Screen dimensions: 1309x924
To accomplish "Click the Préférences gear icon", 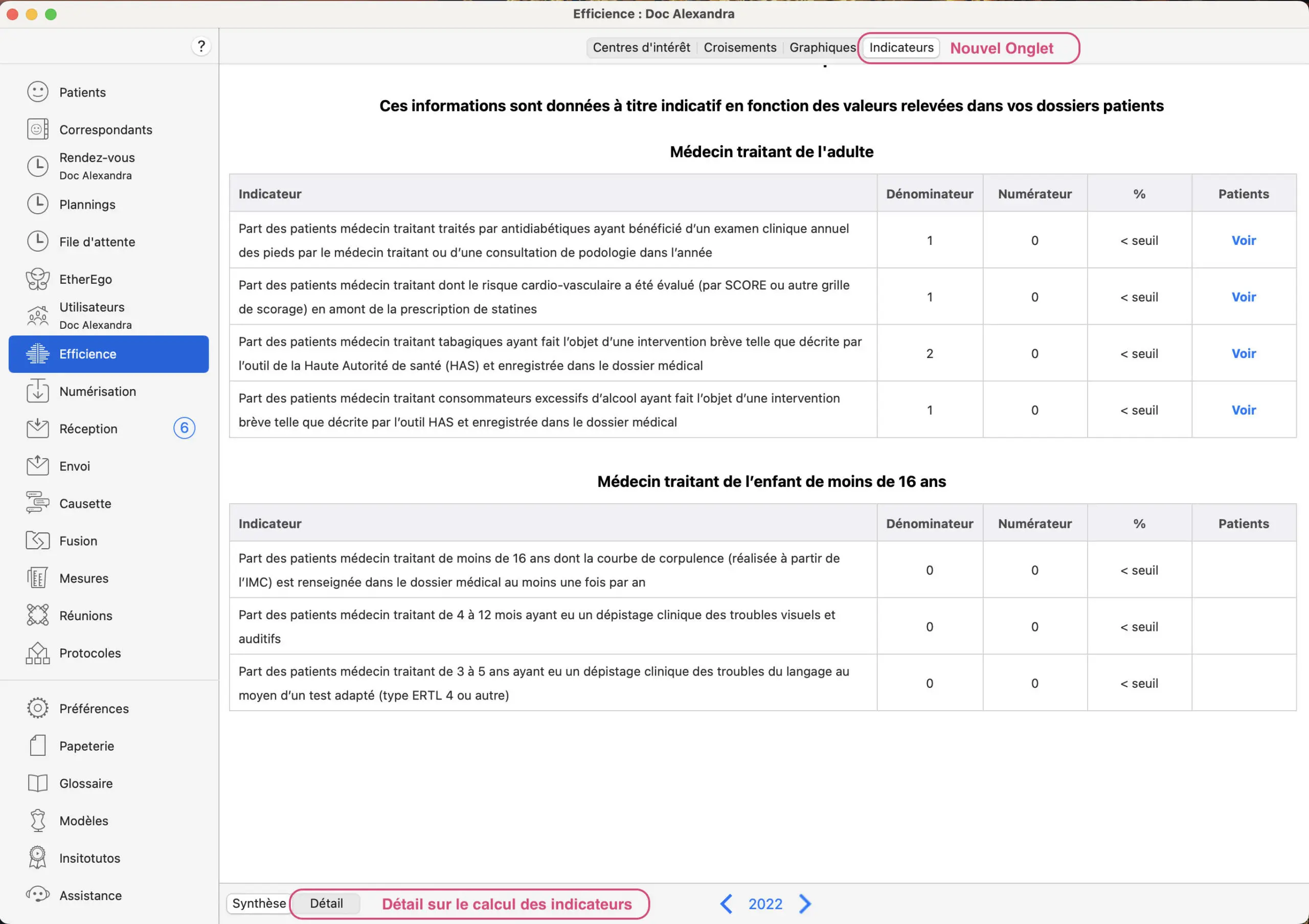I will point(38,709).
